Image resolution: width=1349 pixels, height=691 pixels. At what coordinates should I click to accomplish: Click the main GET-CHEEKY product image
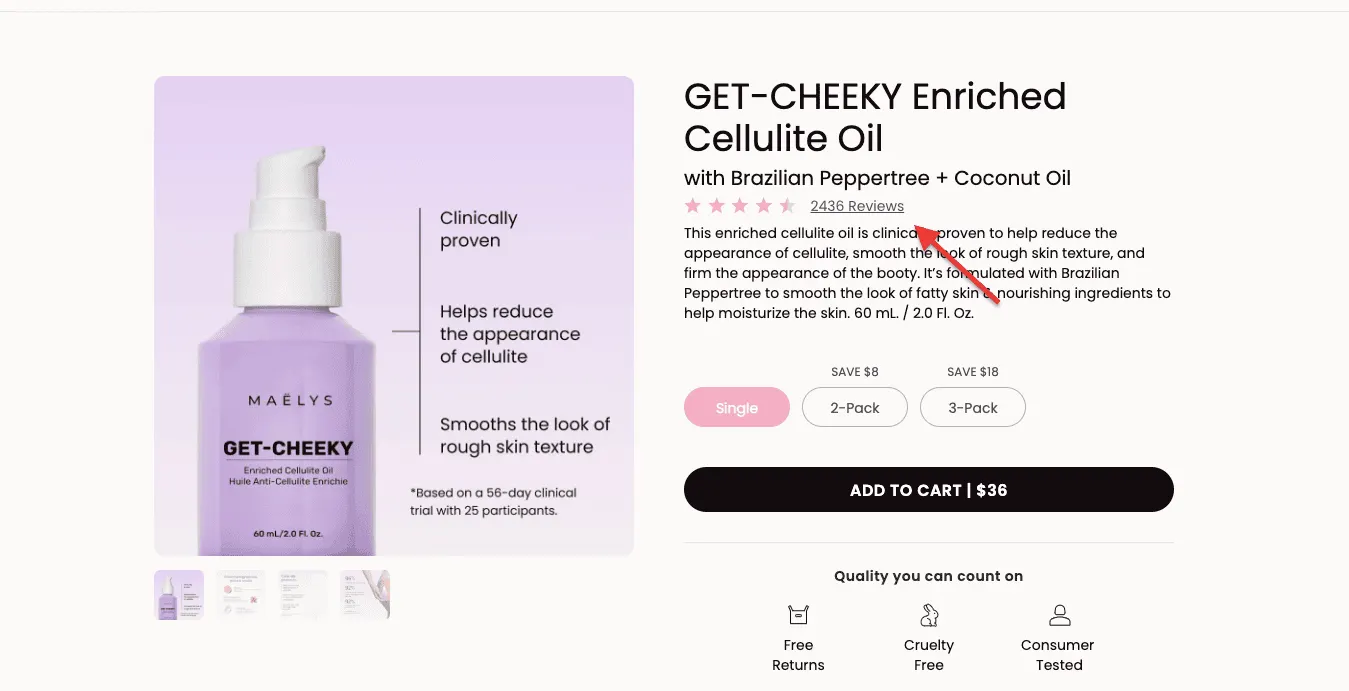tap(393, 315)
